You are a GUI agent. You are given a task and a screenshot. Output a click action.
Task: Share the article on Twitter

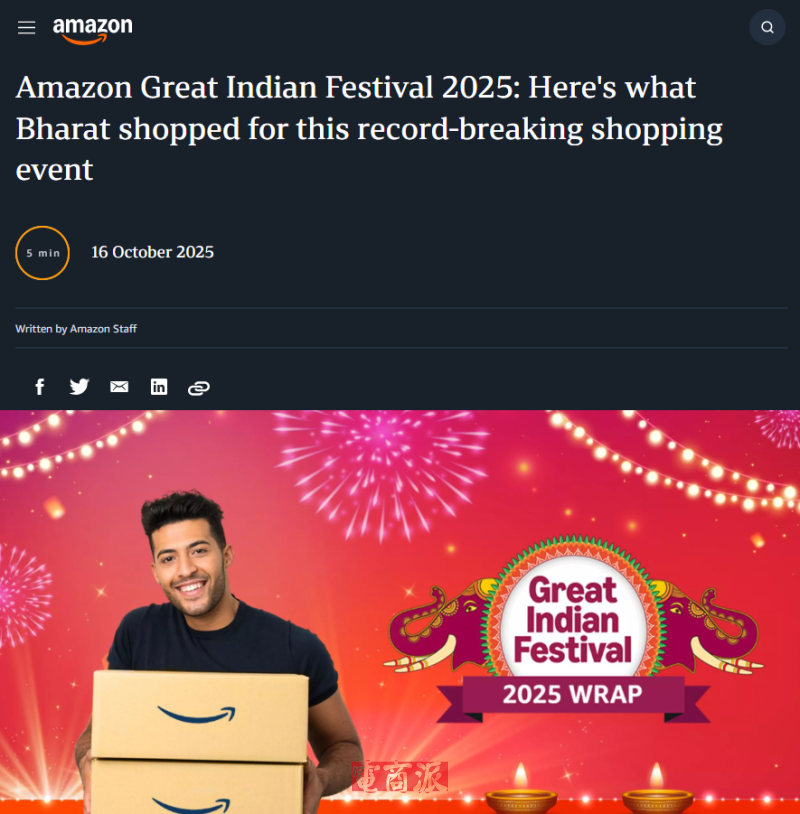(79, 387)
